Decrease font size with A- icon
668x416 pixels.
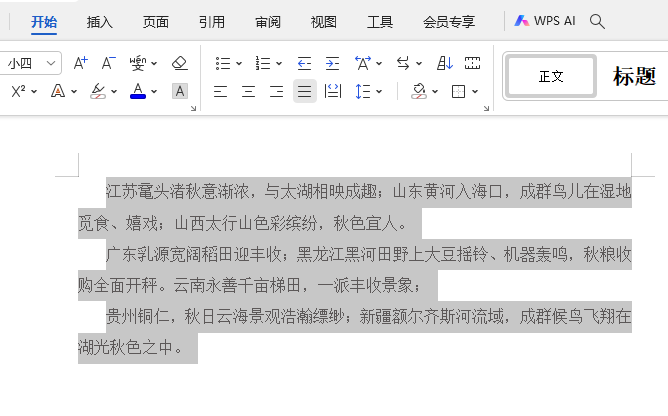tap(108, 64)
